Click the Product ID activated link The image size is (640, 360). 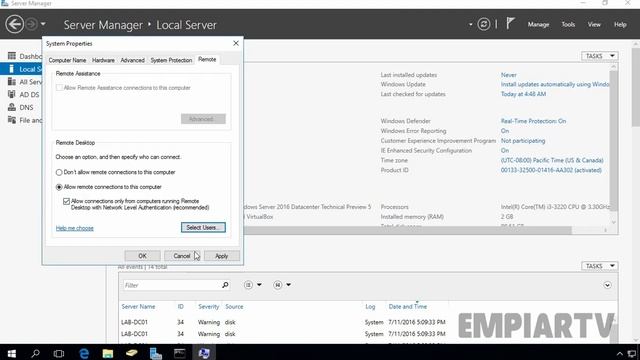551,170
